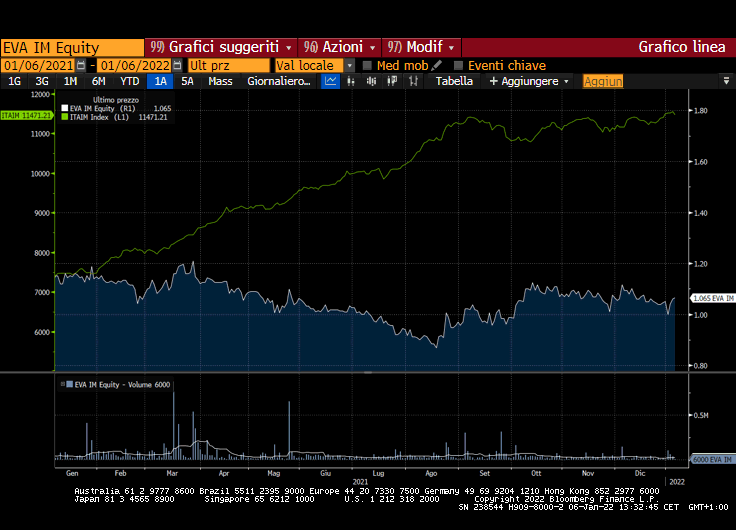Click the Aggiungere add button
Viewport: 736px width, 530px height.
[529, 81]
